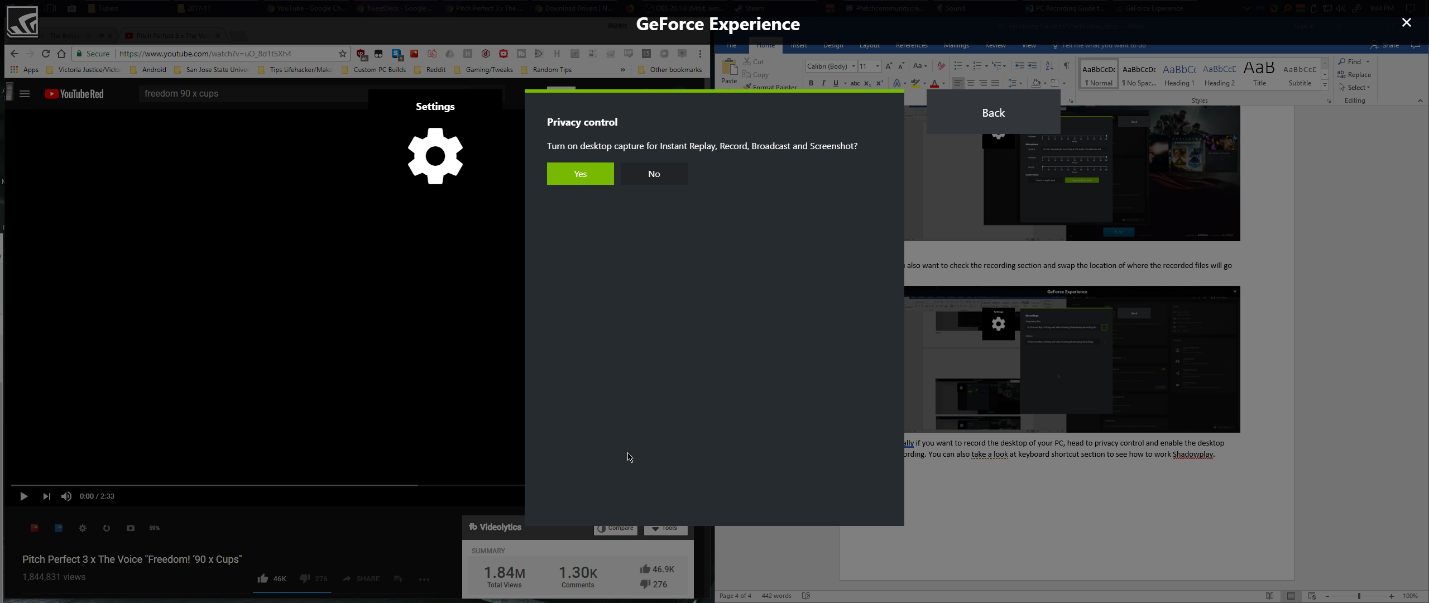Apply the Title style in Word

click(1259, 76)
